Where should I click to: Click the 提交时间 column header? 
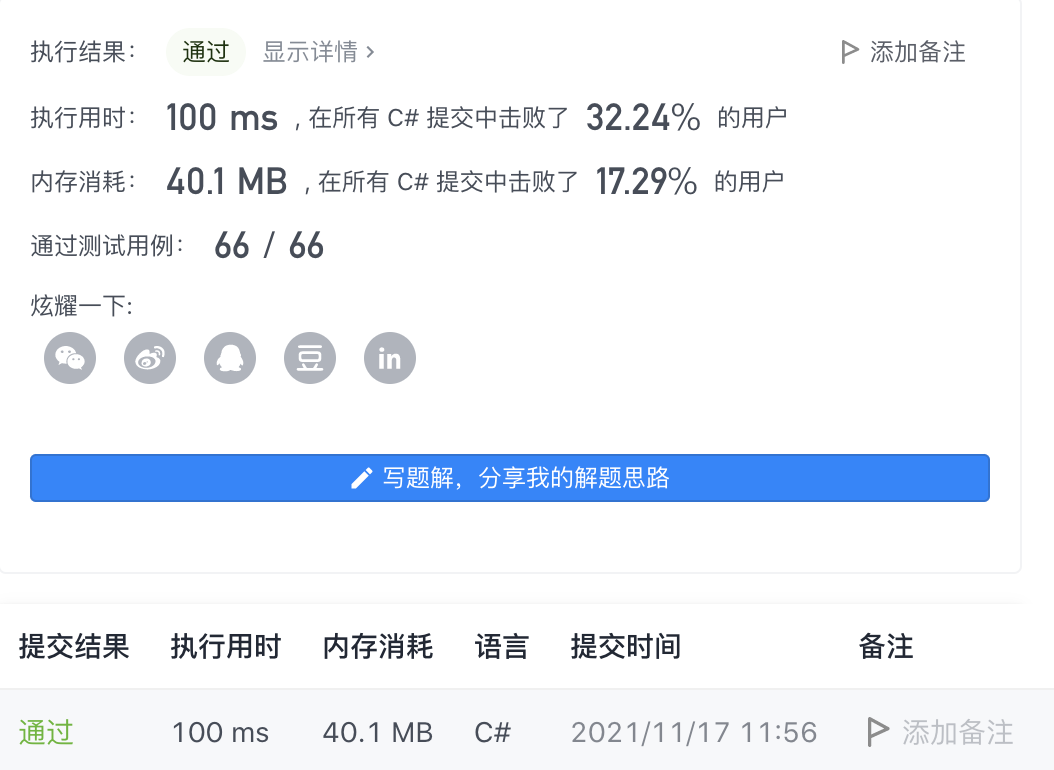(626, 646)
